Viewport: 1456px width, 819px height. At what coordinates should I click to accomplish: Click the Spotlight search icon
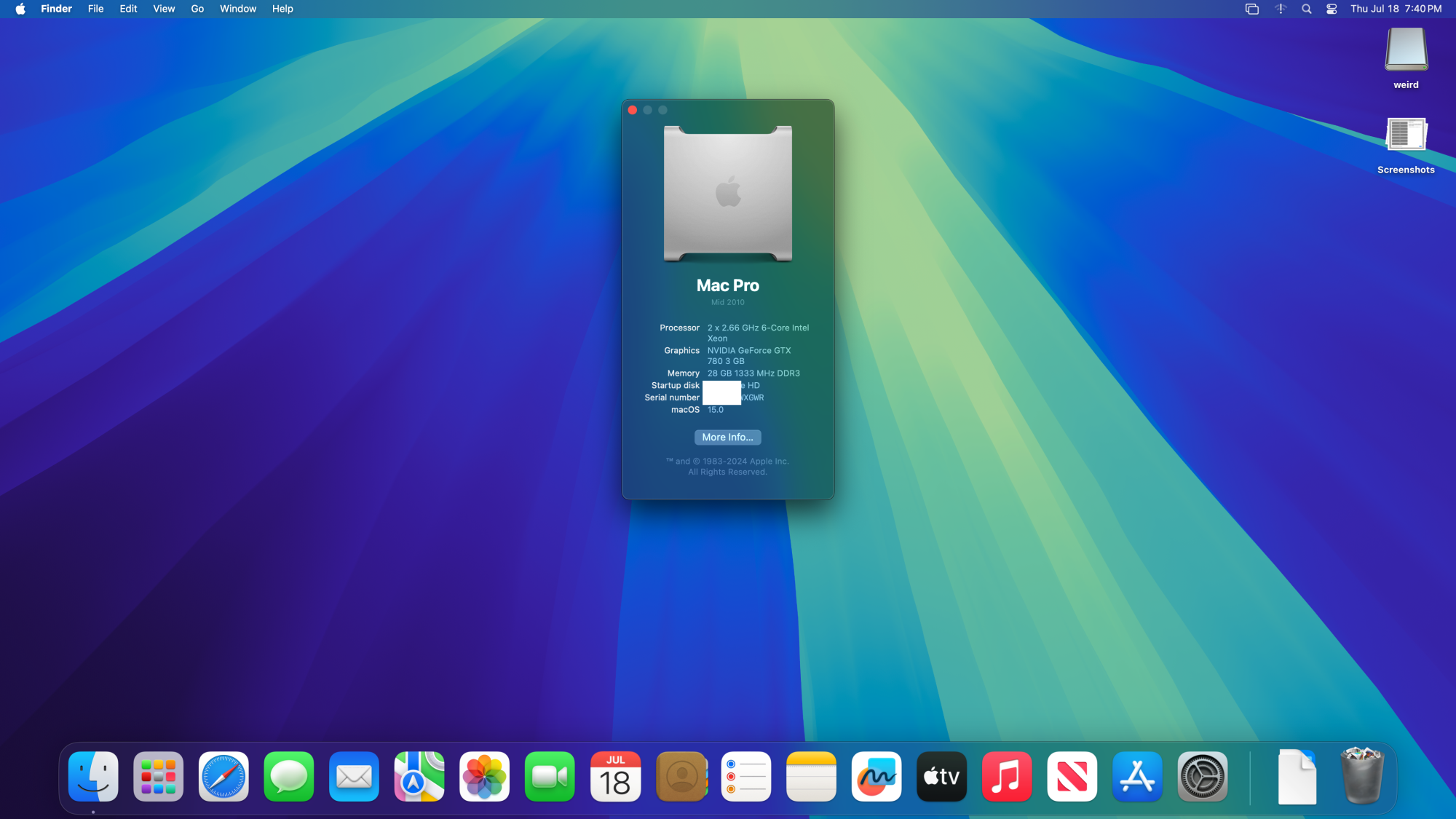pos(1307,9)
